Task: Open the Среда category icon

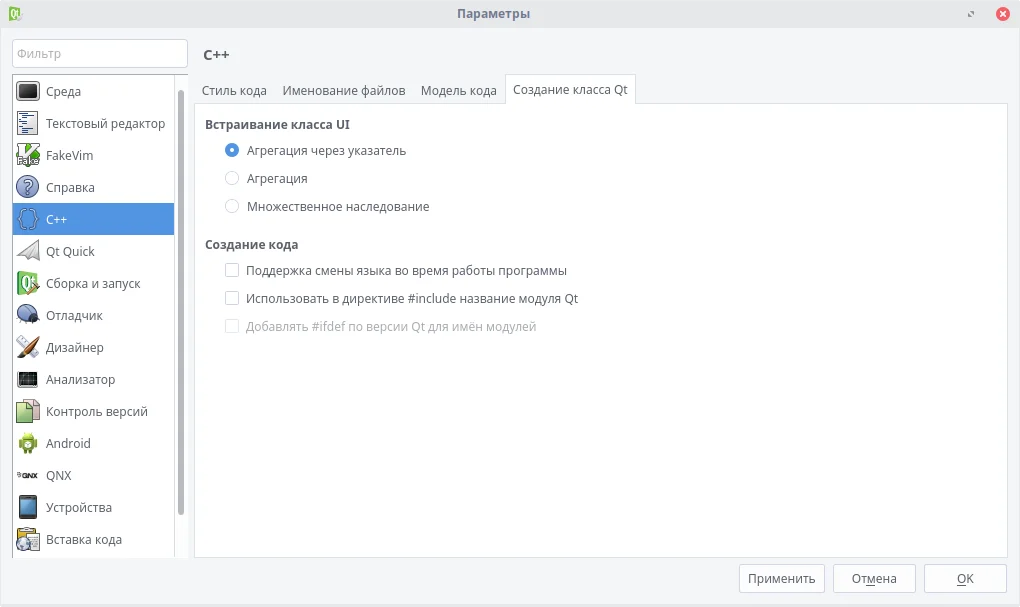Action: point(28,92)
